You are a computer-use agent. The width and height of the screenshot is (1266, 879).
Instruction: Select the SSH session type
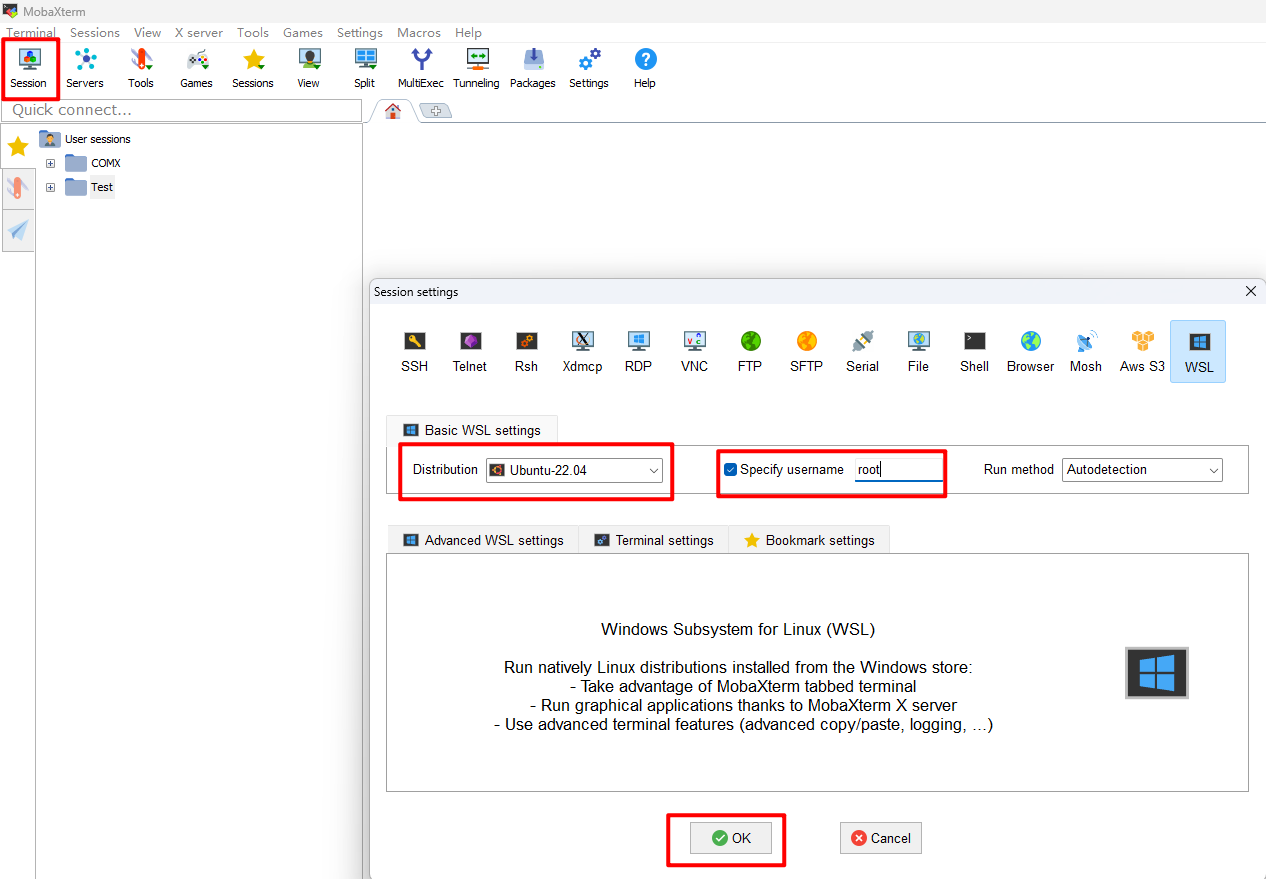[415, 352]
